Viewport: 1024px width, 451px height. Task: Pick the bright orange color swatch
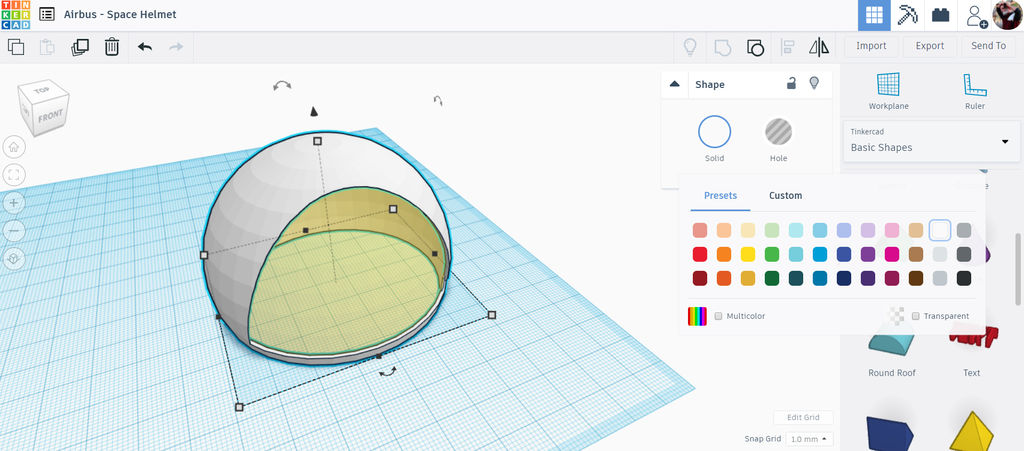(724, 255)
